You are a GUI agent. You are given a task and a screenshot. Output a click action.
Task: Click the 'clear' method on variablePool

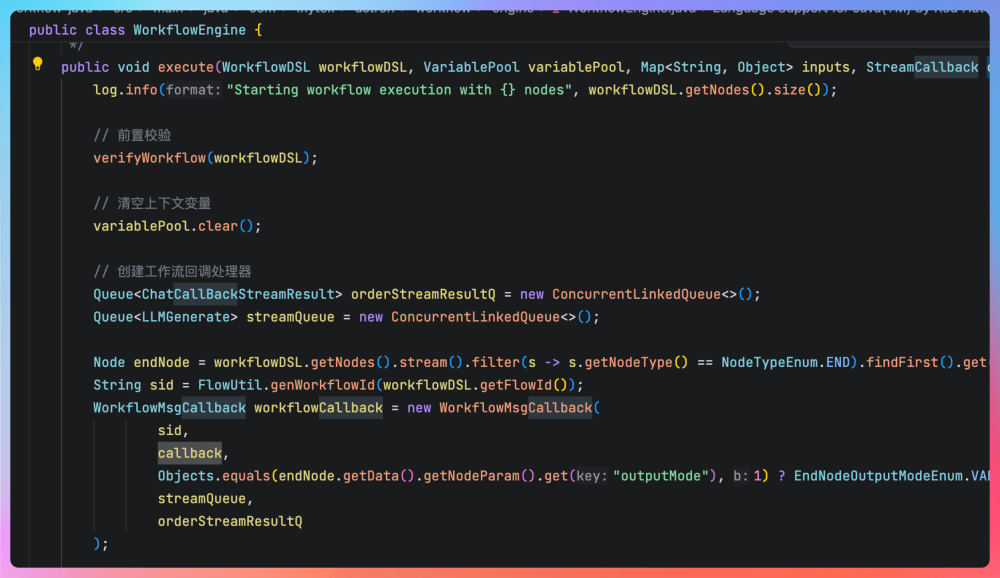(x=217, y=226)
